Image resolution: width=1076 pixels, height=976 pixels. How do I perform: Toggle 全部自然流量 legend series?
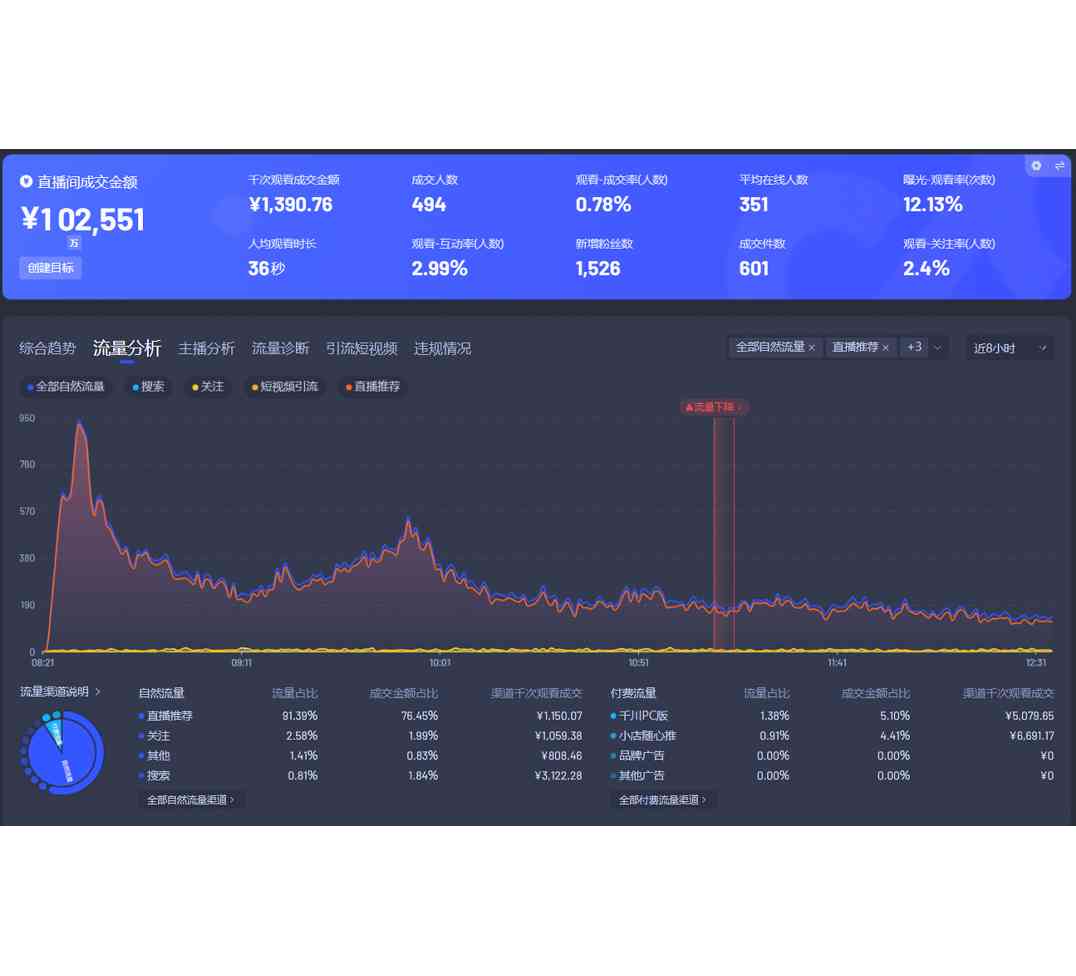(67, 387)
